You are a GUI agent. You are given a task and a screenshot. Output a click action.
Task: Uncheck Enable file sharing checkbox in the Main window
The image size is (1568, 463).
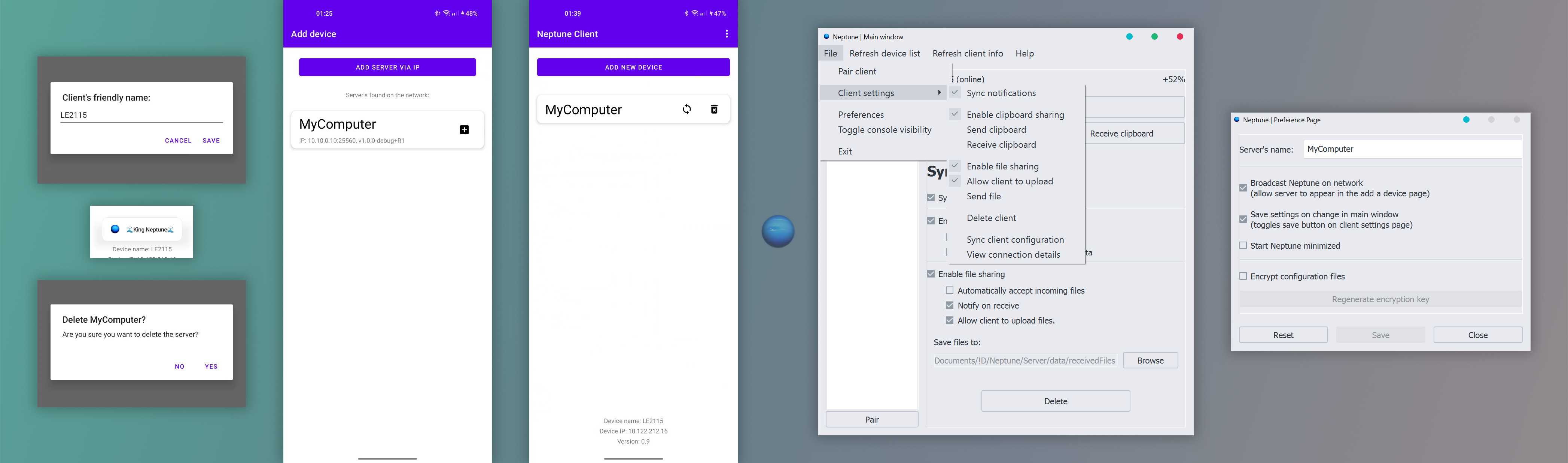coord(931,275)
